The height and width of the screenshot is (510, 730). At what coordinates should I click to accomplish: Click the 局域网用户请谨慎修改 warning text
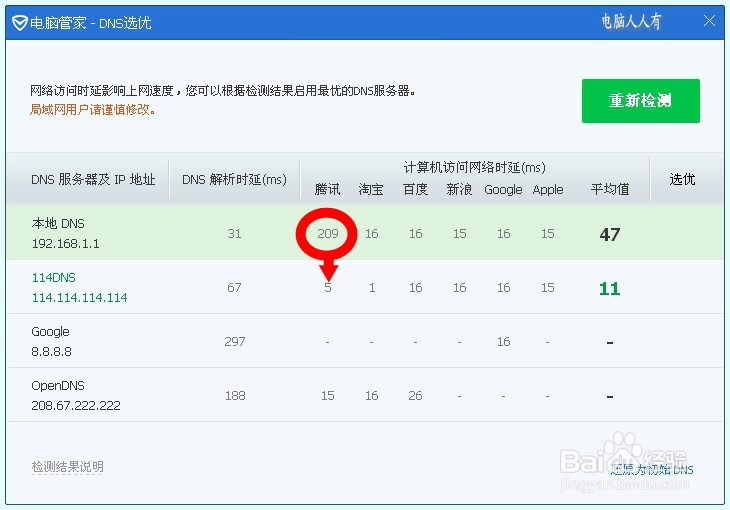(92, 110)
